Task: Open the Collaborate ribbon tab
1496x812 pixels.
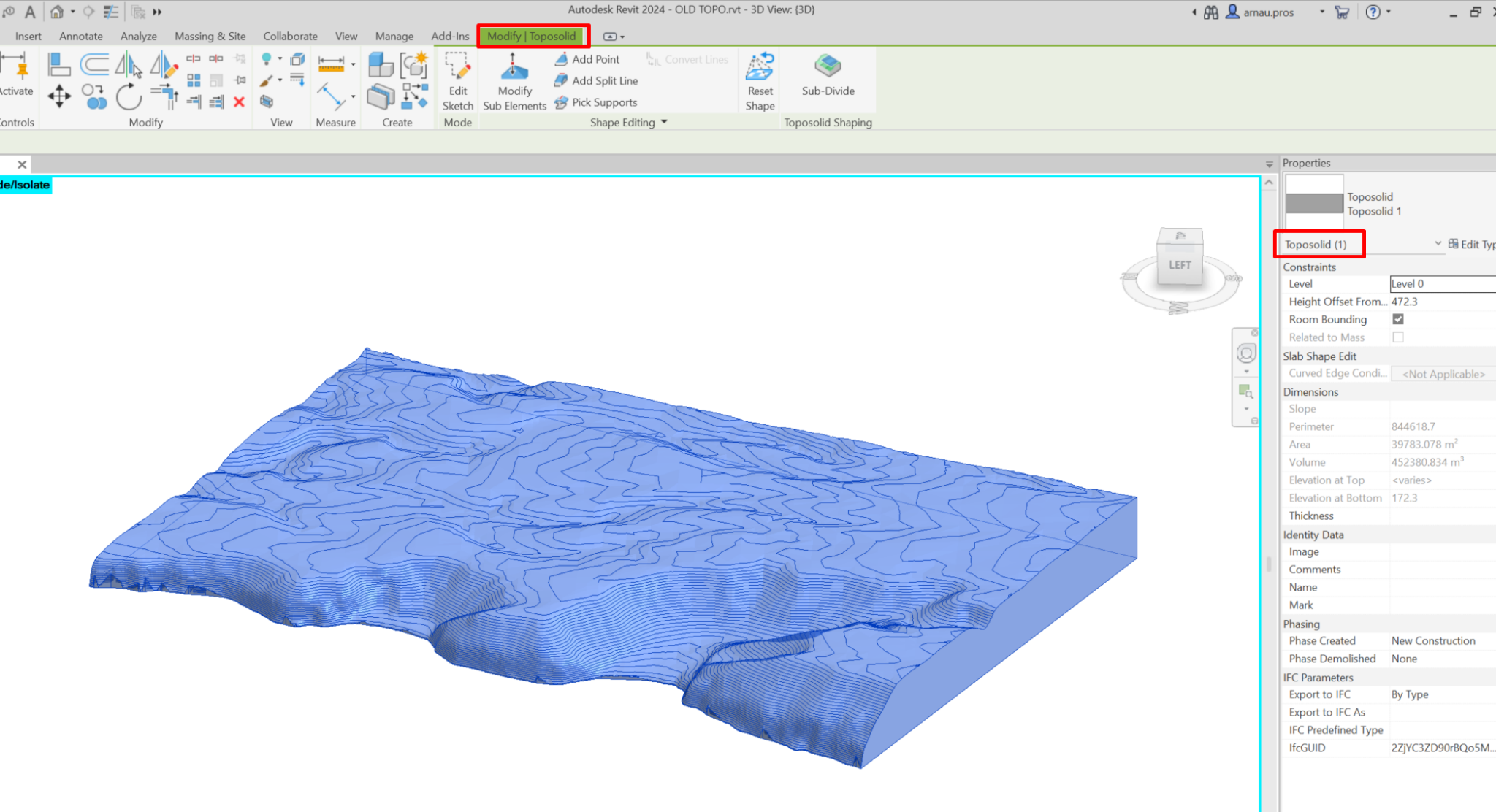Action: point(291,36)
